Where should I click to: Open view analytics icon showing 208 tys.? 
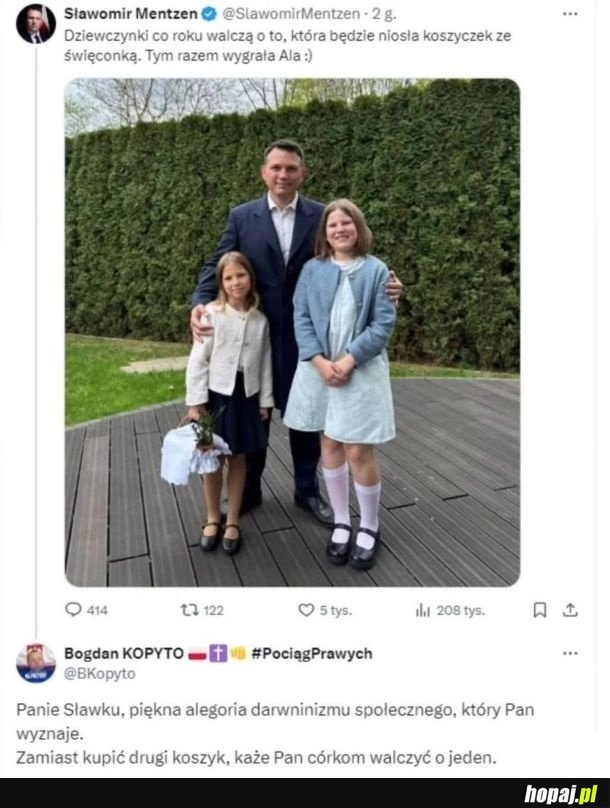tap(422, 611)
